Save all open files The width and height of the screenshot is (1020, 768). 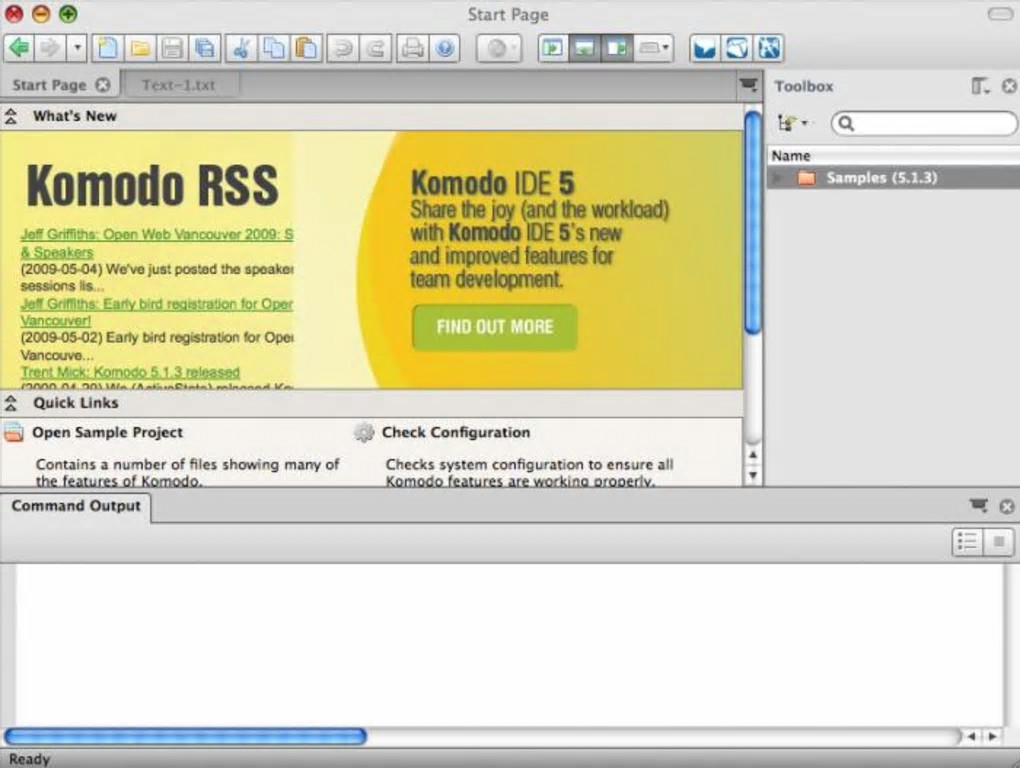204,48
